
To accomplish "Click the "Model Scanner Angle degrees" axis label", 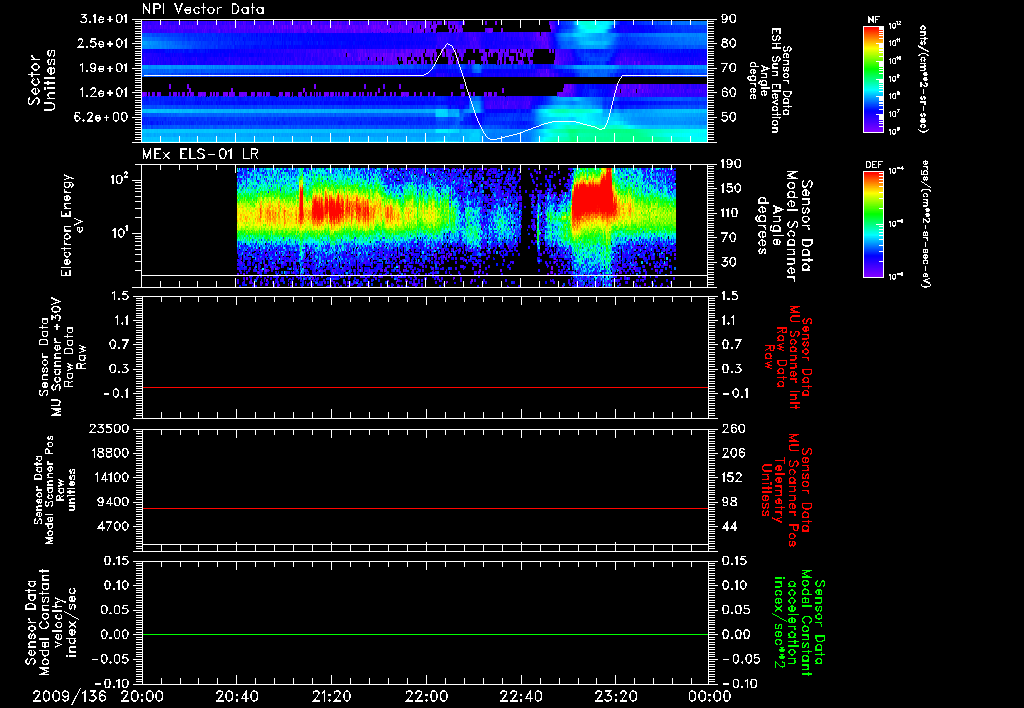I will [777, 226].
